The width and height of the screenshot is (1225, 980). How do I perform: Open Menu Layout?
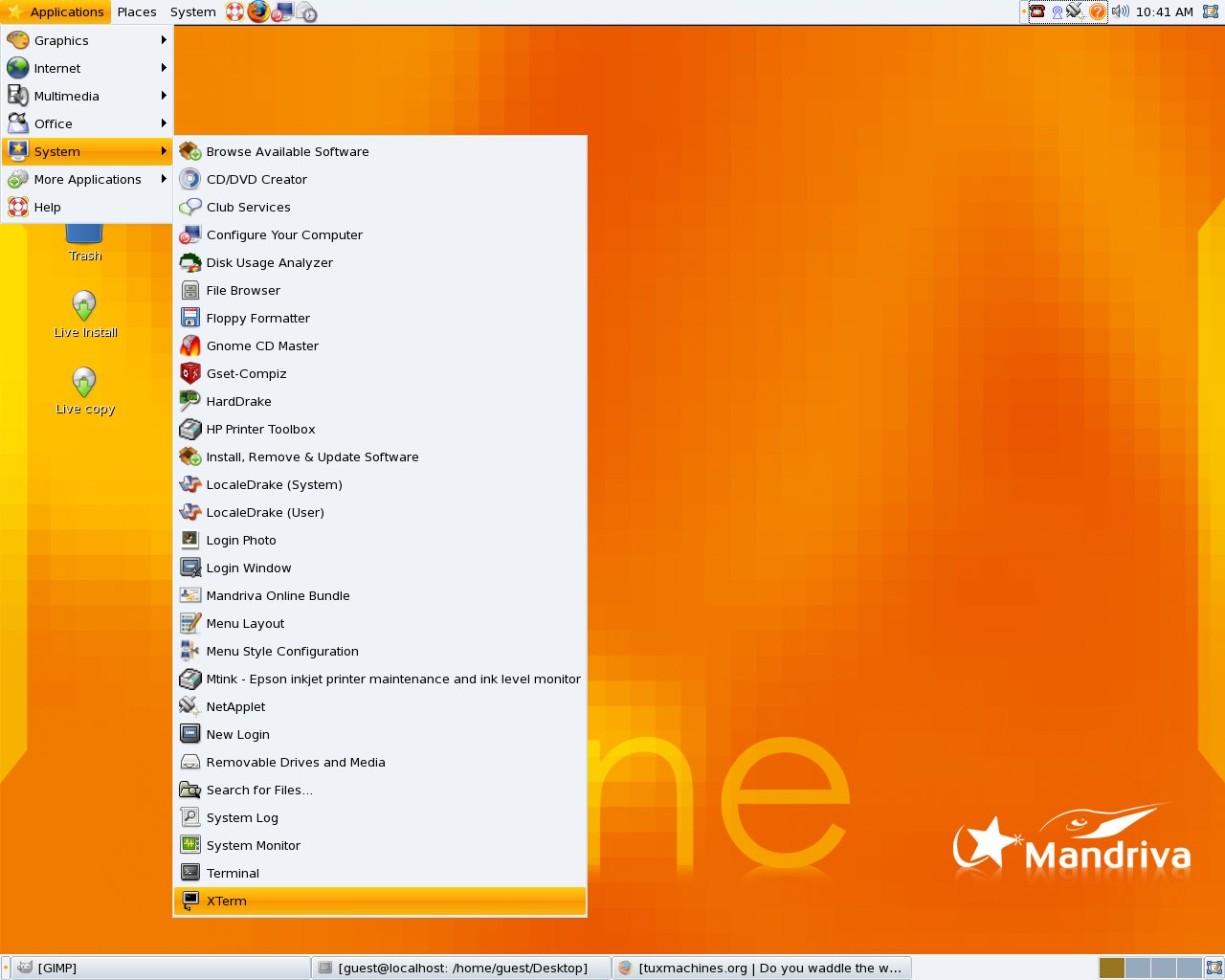(x=380, y=623)
